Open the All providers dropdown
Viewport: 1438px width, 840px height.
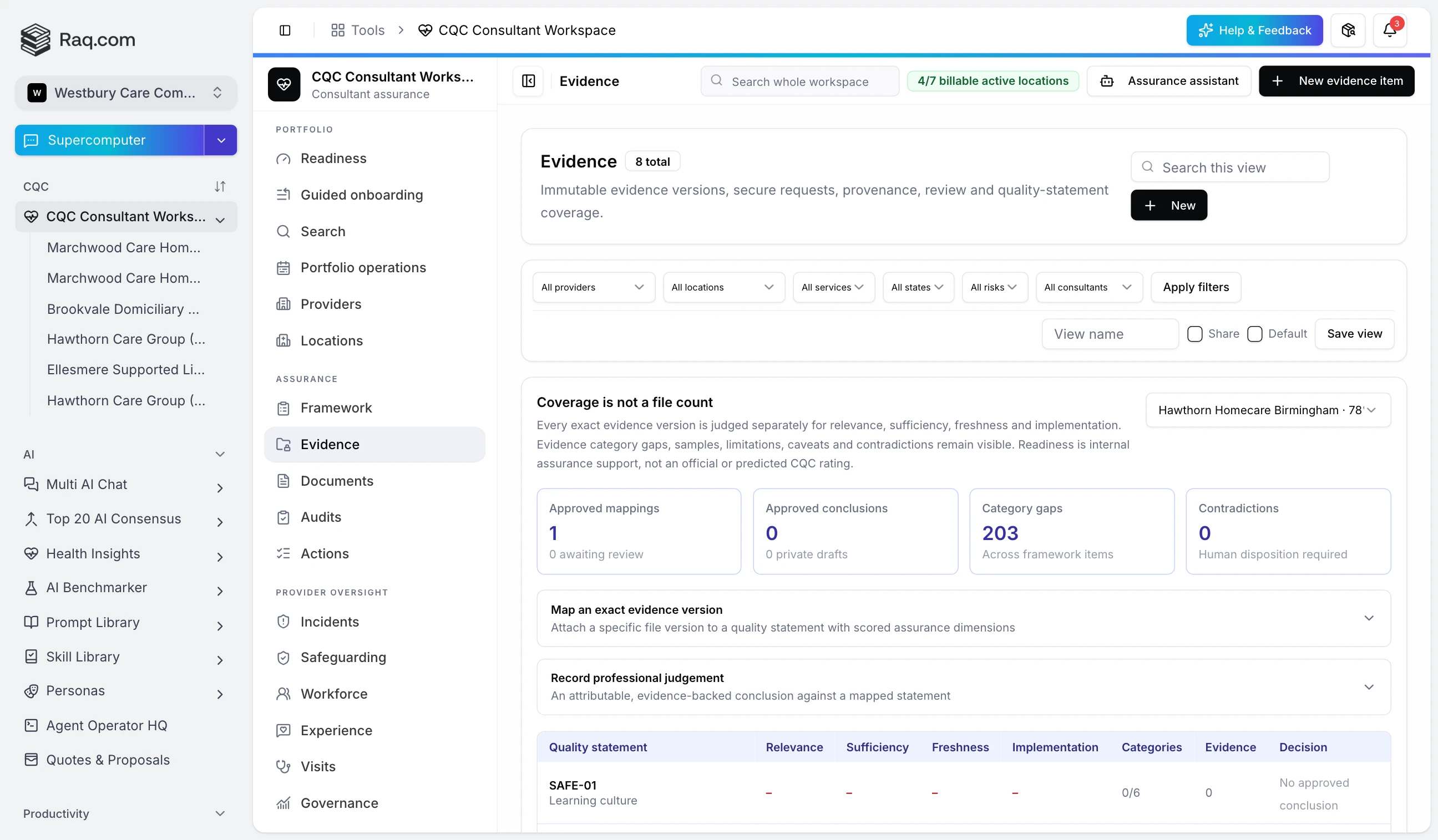point(594,287)
